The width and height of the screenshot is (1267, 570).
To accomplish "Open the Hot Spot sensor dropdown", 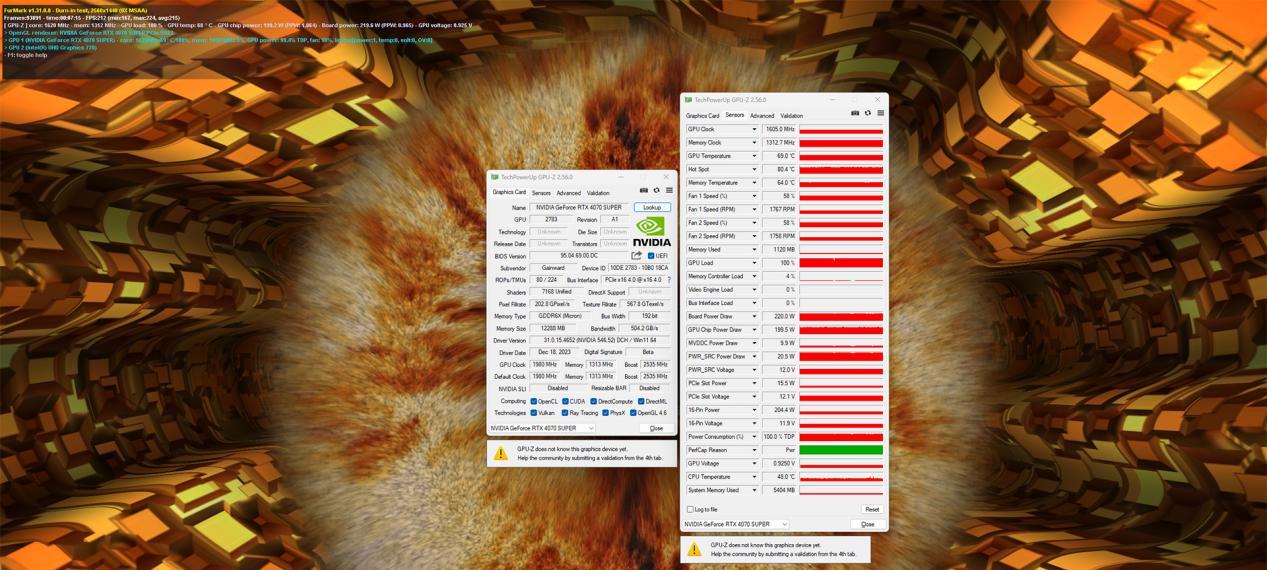I will 754,169.
